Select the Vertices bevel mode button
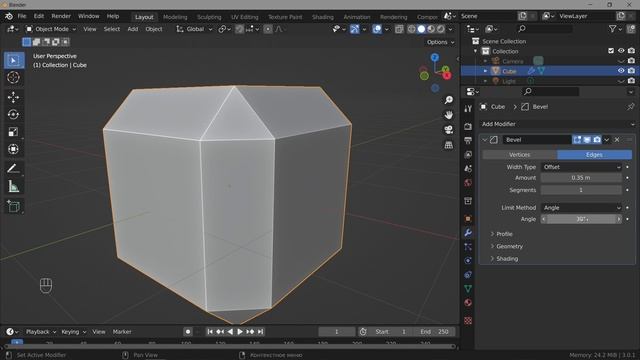The height and width of the screenshot is (360, 640). [520, 155]
